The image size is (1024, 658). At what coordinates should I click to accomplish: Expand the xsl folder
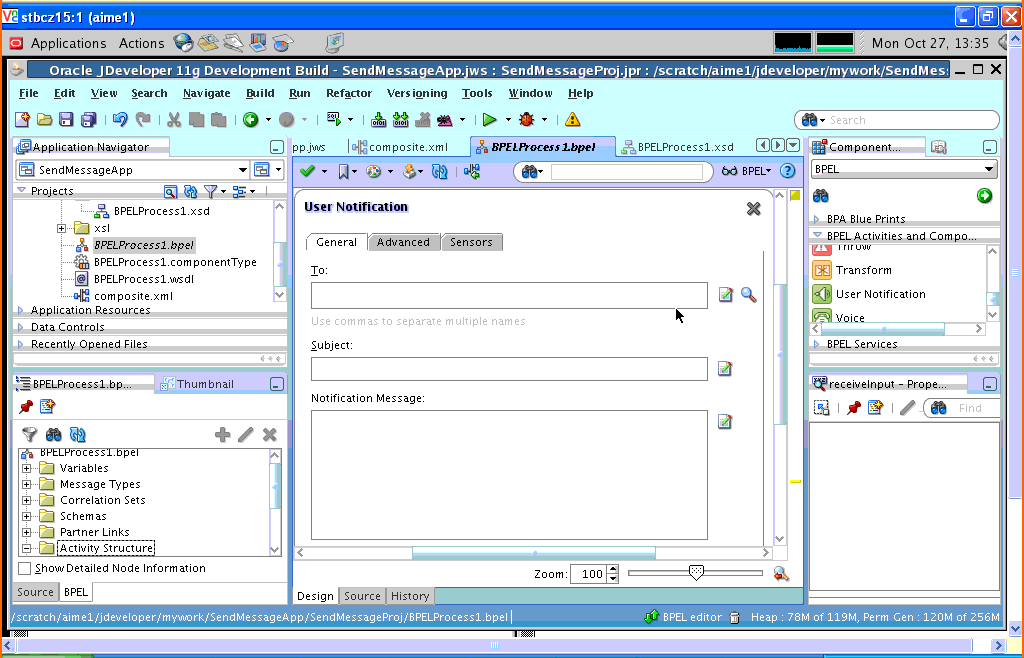(61, 228)
